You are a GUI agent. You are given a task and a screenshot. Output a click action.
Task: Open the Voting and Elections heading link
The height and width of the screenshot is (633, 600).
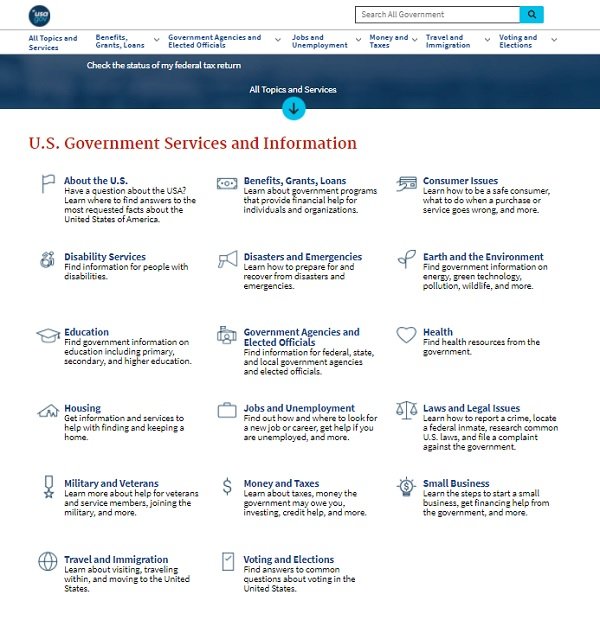(x=289, y=559)
